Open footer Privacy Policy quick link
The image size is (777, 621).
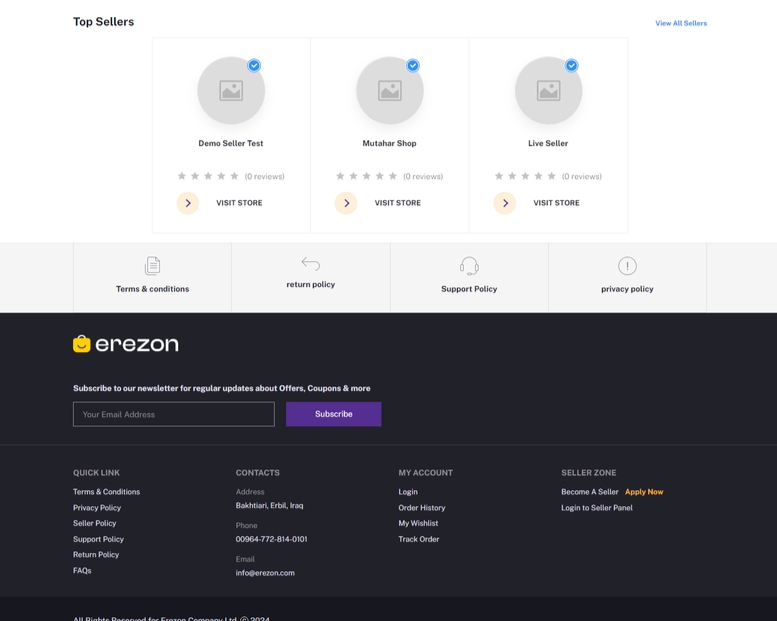(97, 508)
